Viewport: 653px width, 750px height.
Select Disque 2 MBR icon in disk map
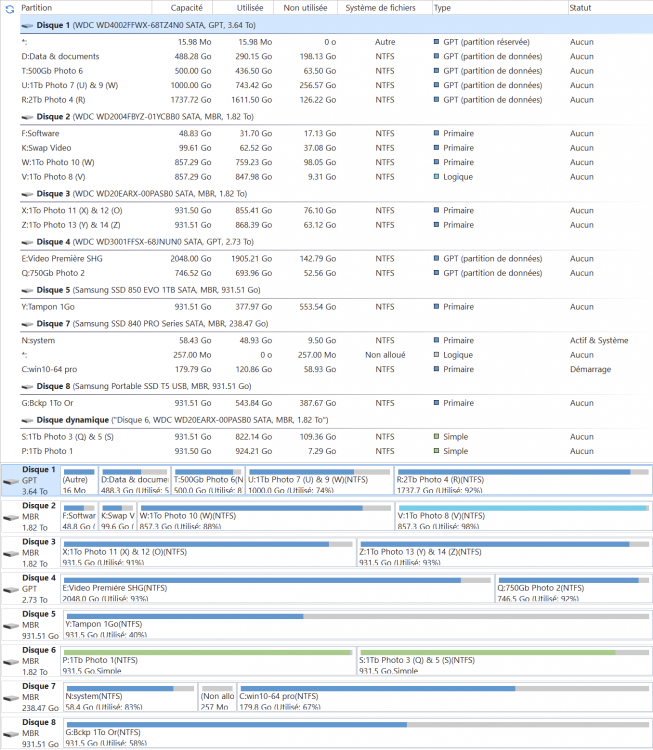[11, 518]
